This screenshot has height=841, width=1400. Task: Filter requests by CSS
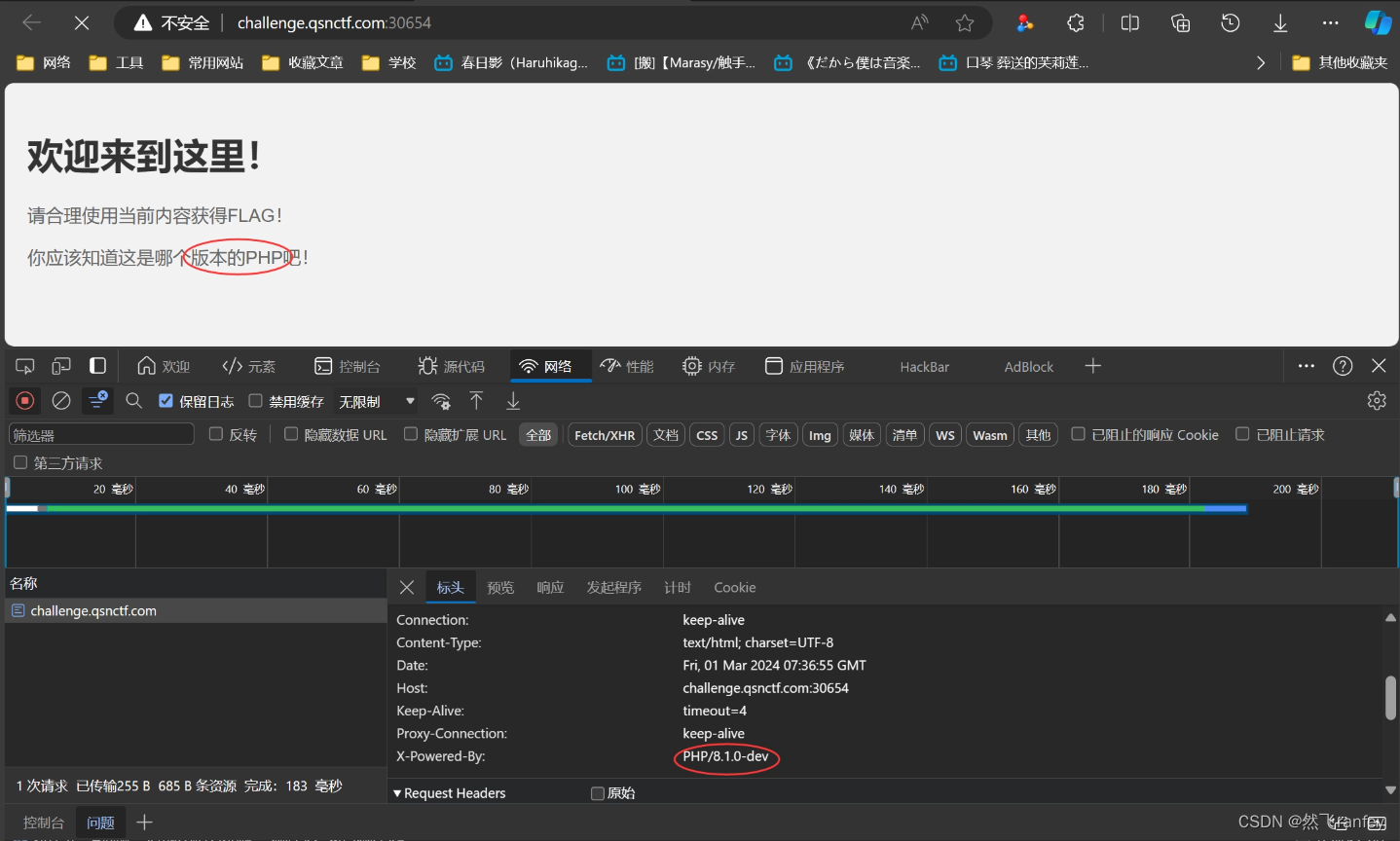click(x=707, y=435)
